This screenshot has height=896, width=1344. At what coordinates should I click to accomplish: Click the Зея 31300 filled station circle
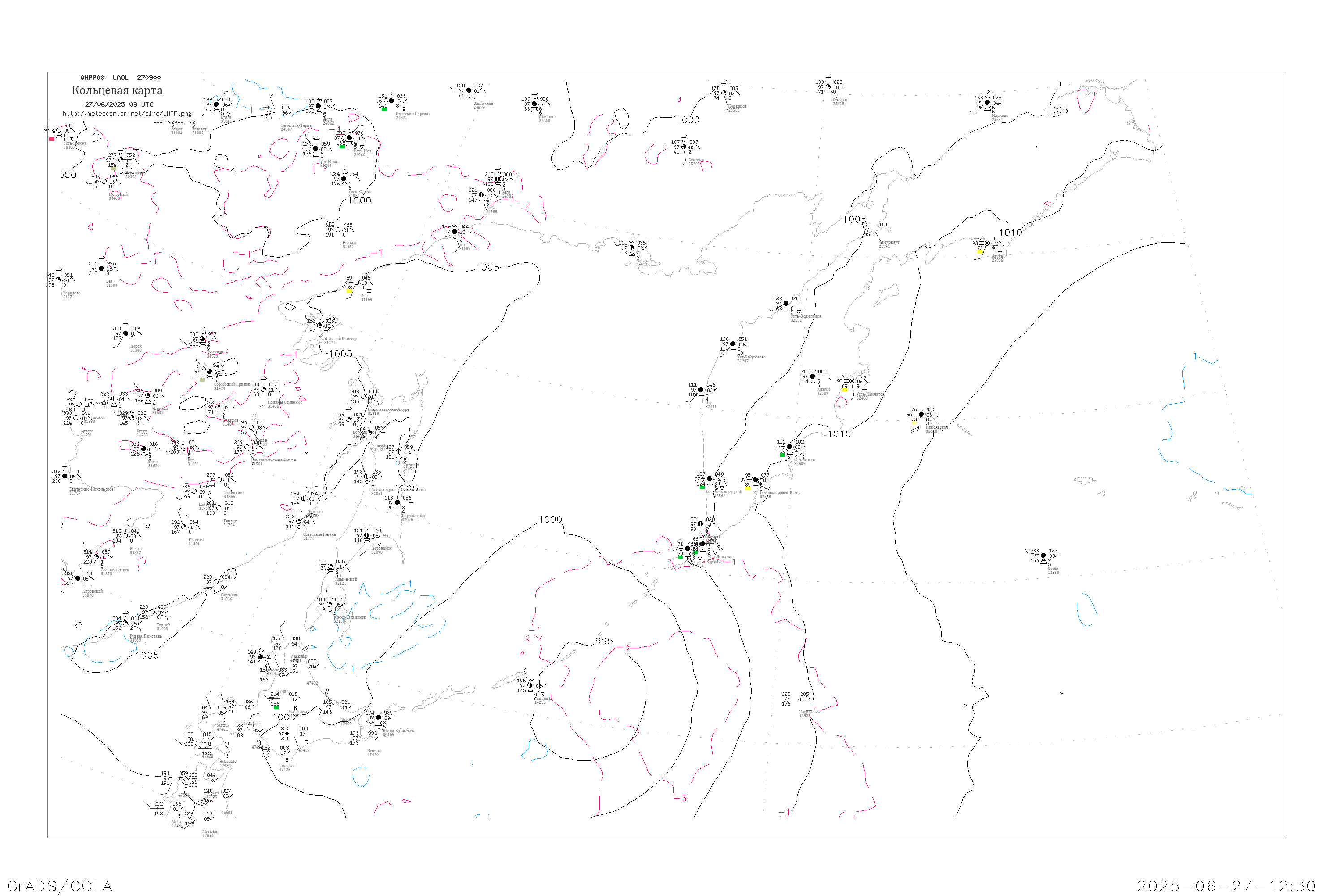coord(102,268)
